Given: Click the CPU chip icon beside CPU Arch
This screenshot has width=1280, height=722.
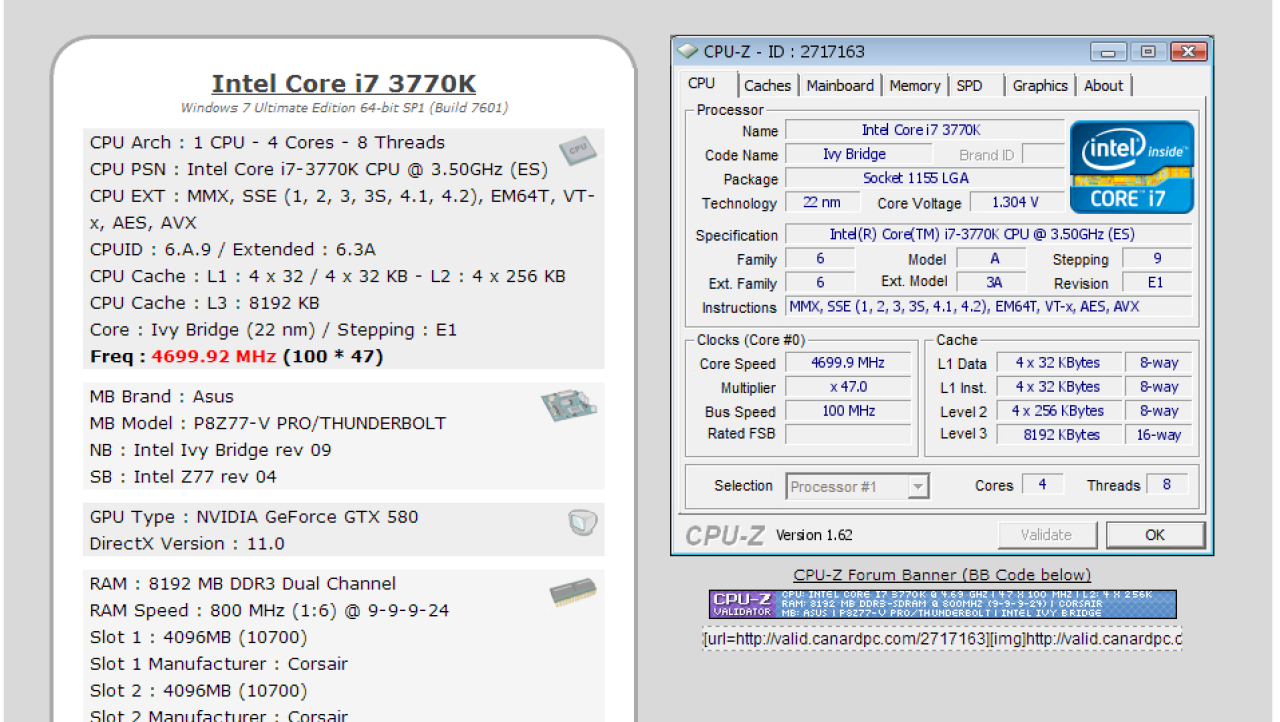Looking at the screenshot, I should tap(578, 149).
